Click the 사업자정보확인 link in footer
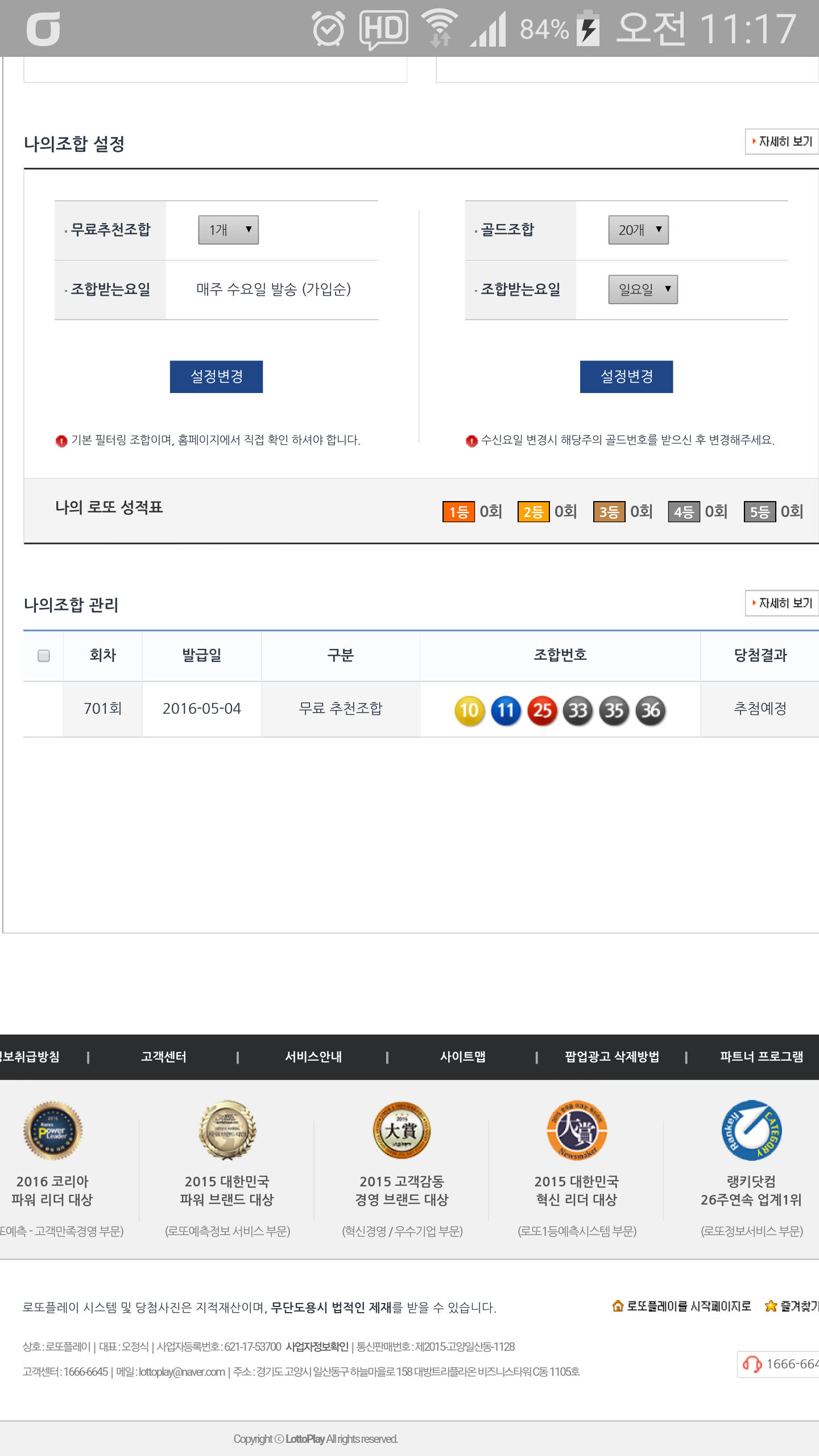This screenshot has height=1456, width=819. tap(317, 1346)
